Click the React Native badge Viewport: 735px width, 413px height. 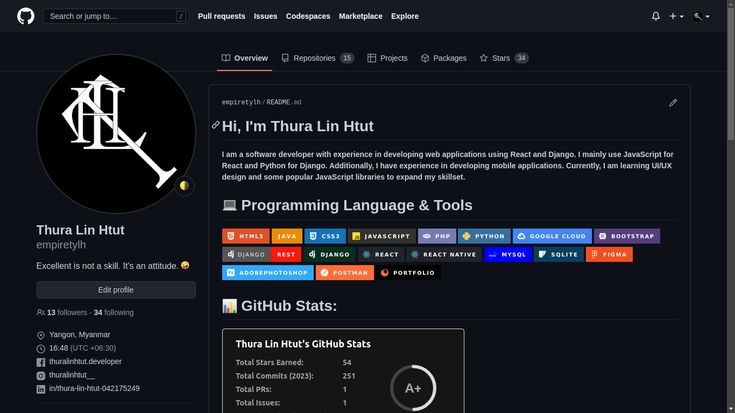(444, 255)
